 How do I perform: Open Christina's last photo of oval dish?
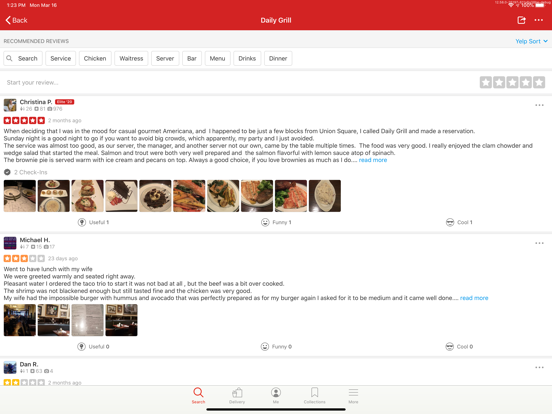pos(325,196)
